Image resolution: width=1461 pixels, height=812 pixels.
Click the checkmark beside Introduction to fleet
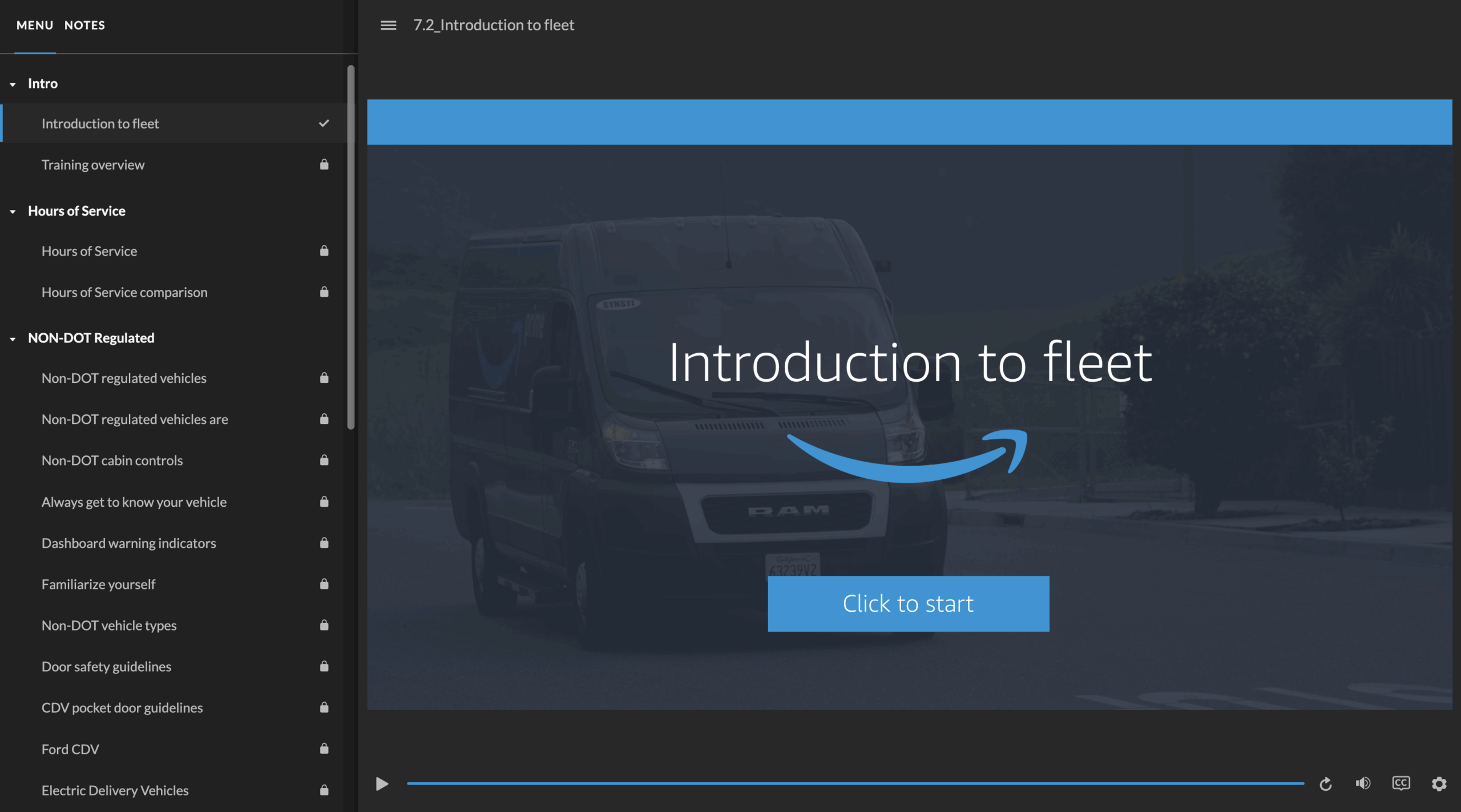tap(324, 123)
